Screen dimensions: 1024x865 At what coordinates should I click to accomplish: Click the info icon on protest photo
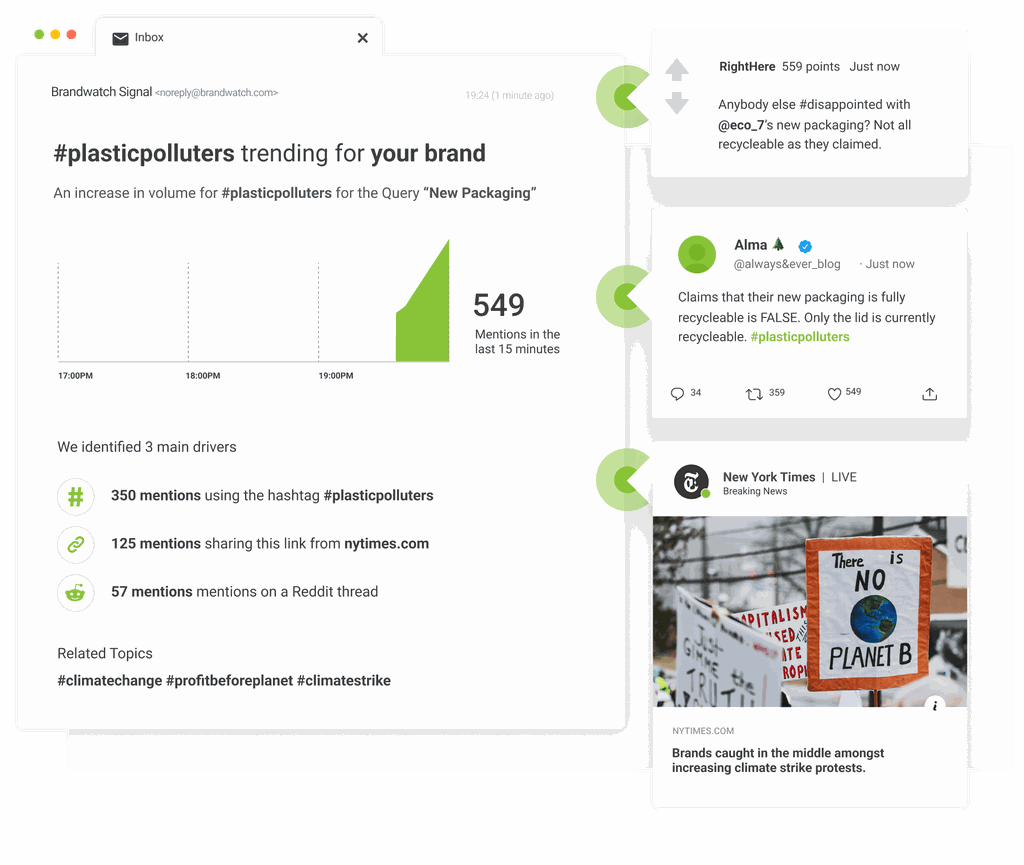click(935, 705)
